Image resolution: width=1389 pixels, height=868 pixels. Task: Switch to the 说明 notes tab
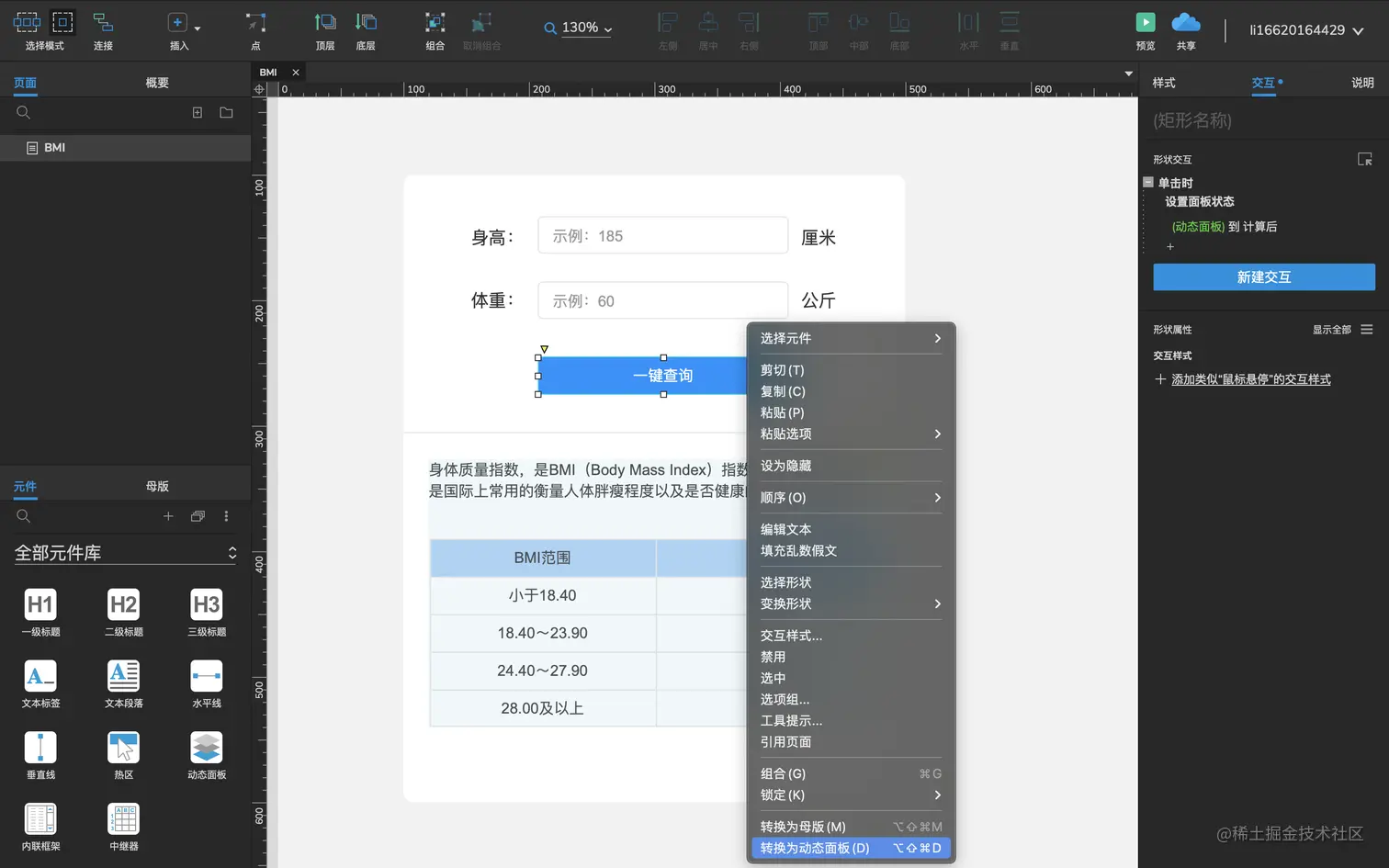[1362, 83]
